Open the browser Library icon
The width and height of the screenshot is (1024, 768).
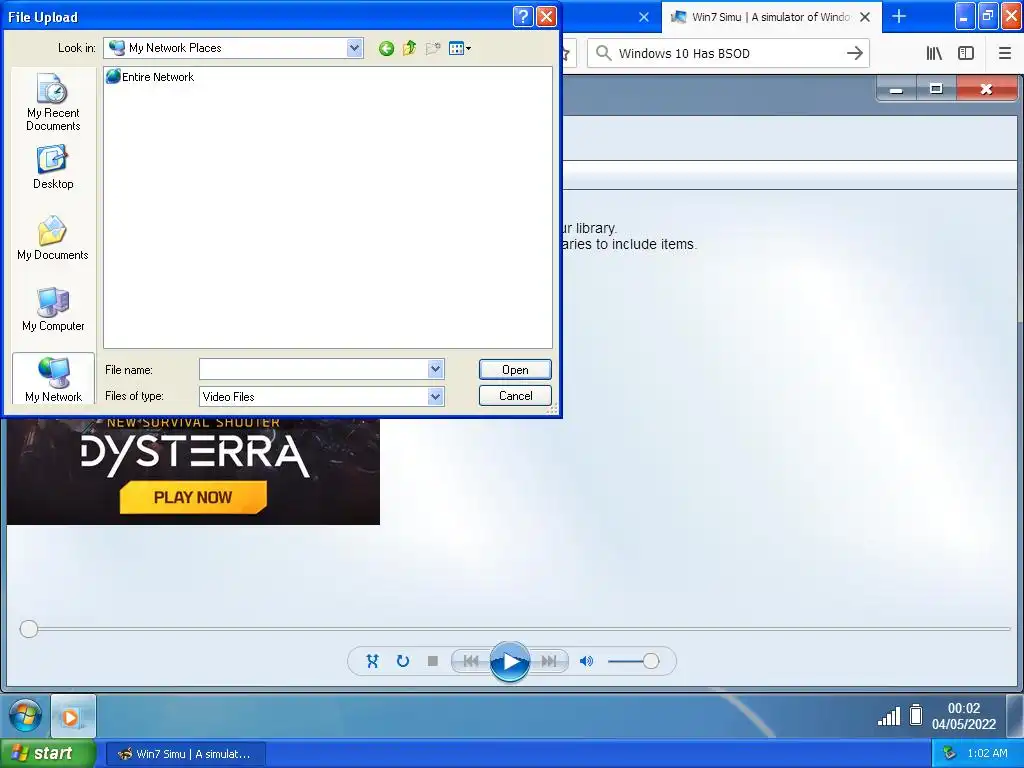pyautogui.click(x=934, y=54)
